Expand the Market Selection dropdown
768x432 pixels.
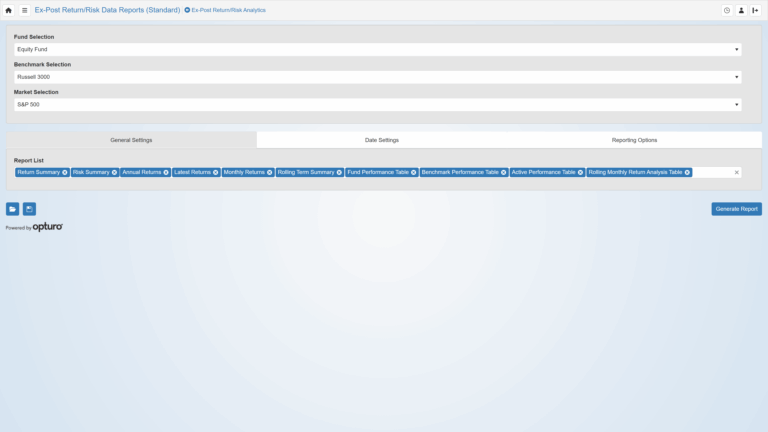[x=377, y=104]
